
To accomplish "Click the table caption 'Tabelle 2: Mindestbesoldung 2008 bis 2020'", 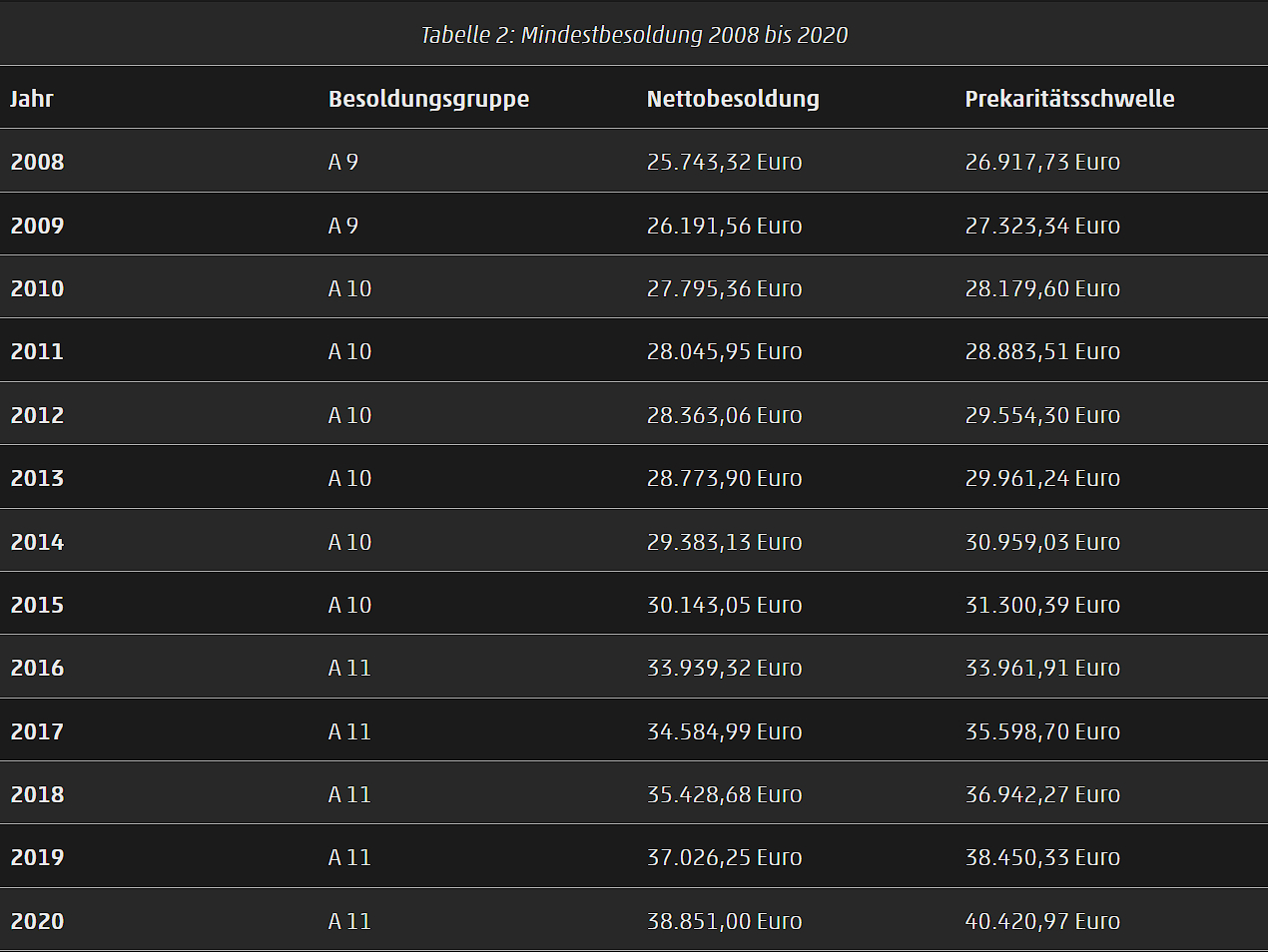I will click(x=634, y=35).
